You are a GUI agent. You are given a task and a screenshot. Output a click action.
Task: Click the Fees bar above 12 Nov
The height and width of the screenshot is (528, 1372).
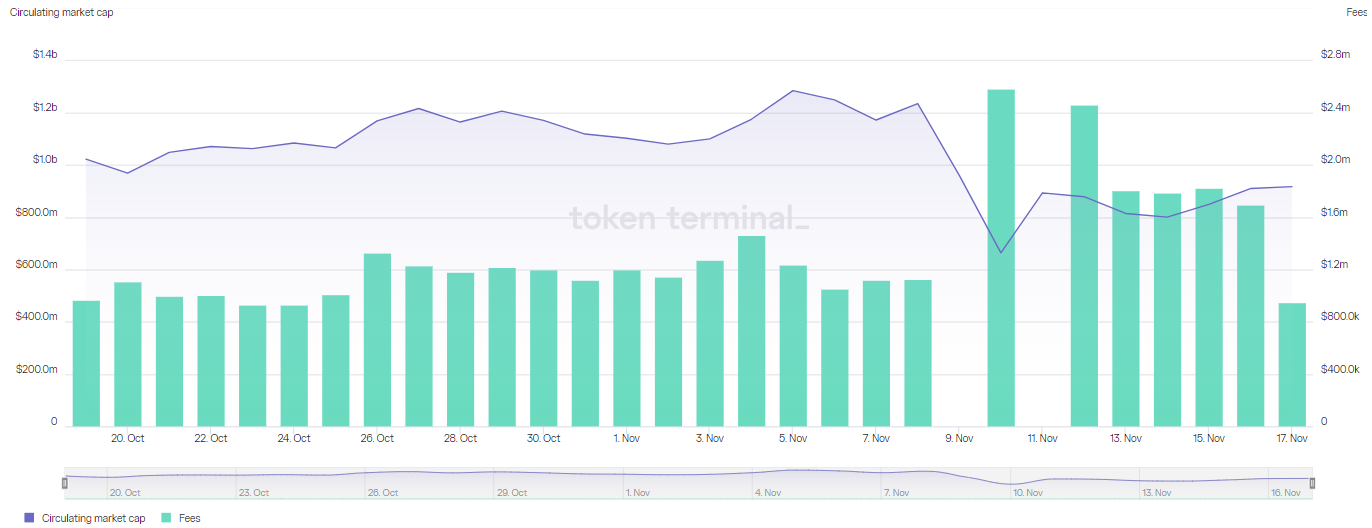click(x=1084, y=266)
